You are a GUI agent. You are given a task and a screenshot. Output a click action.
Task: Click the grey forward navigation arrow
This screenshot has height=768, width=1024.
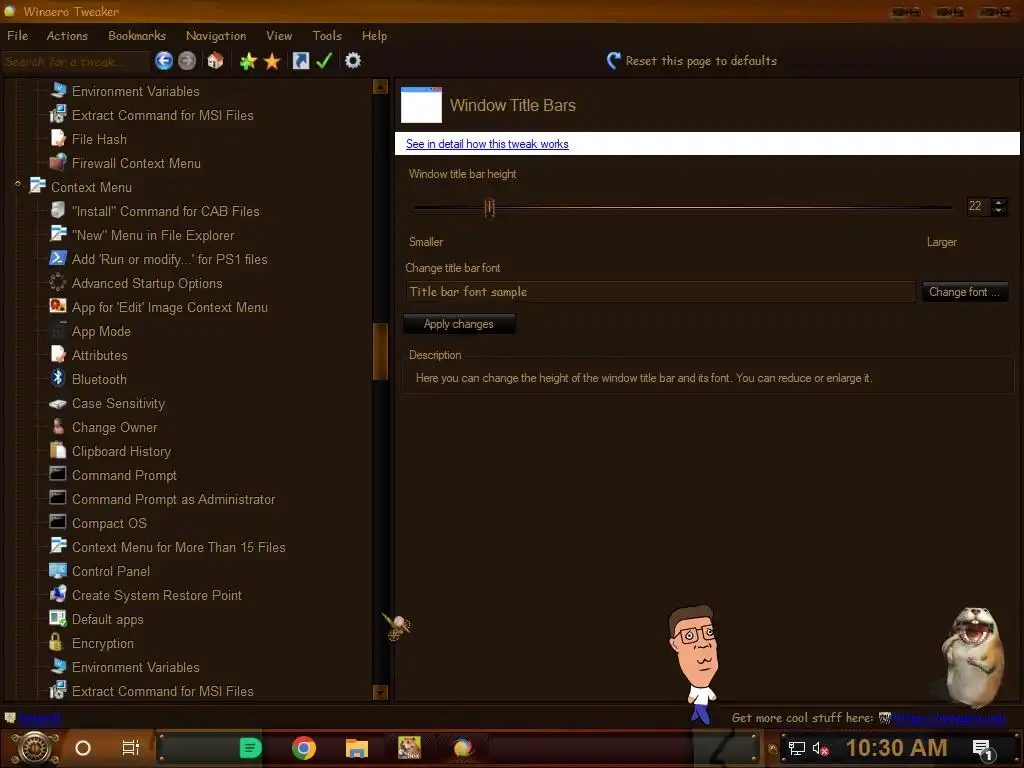(187, 61)
